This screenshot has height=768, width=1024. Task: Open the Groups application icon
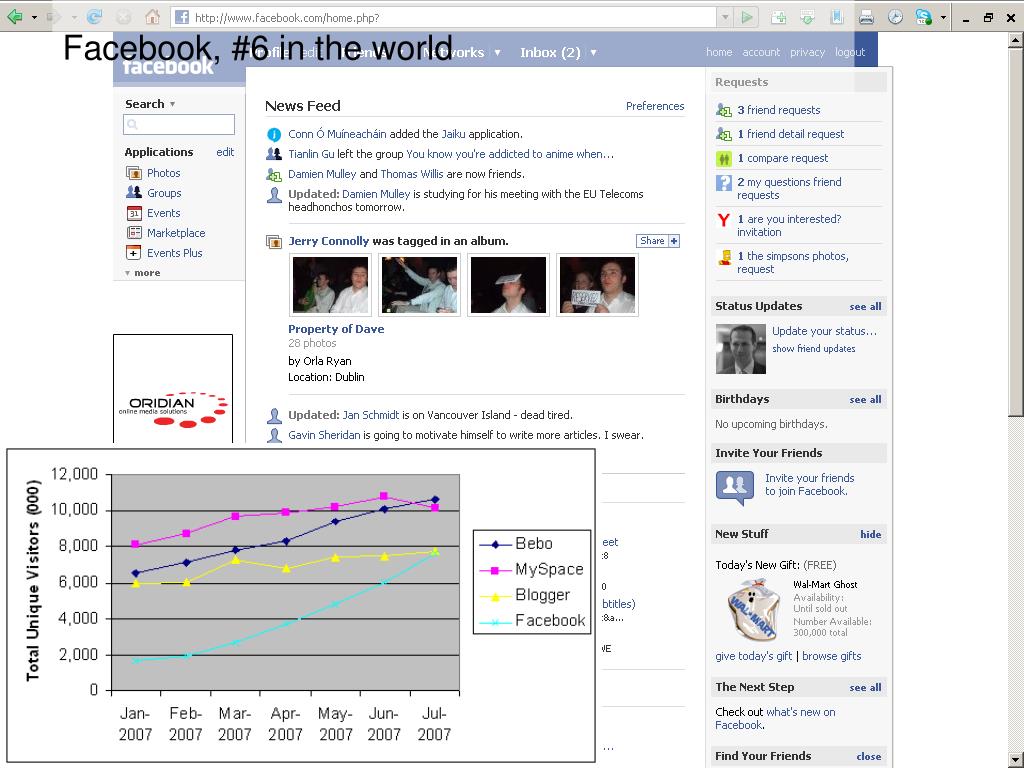click(133, 193)
